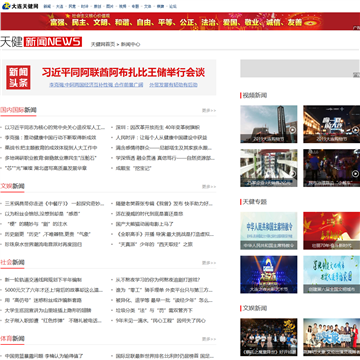Read article 人民时评：让每个人从健康中国建设中获益

(161, 138)
